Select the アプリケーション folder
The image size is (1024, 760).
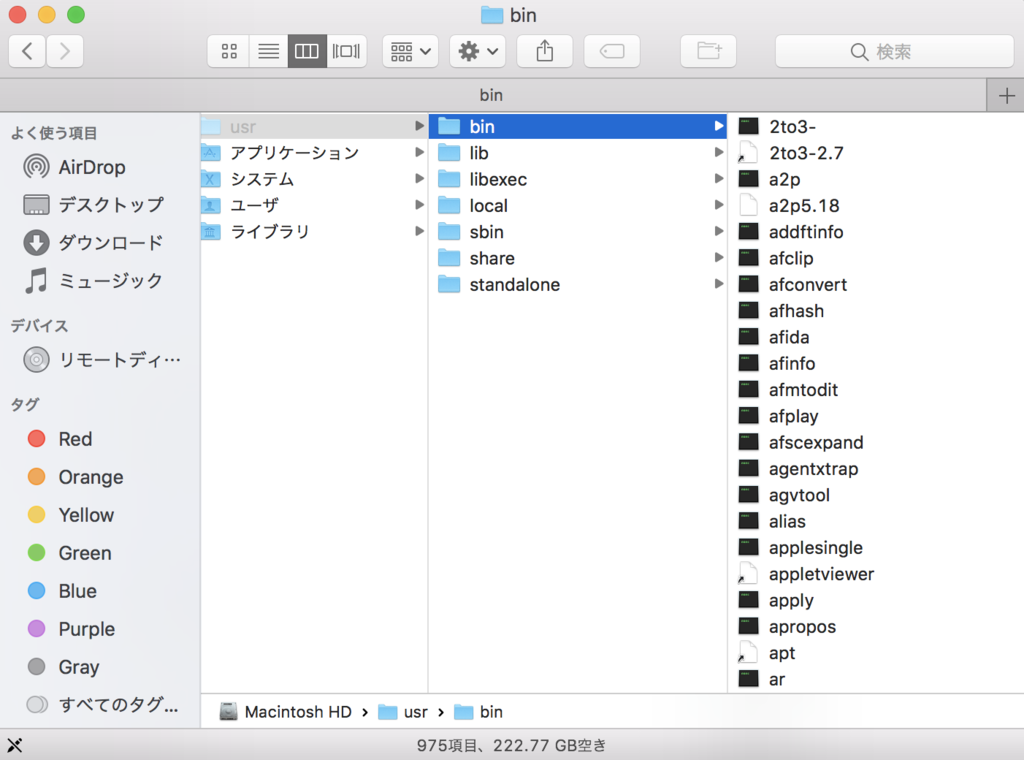tap(313, 153)
